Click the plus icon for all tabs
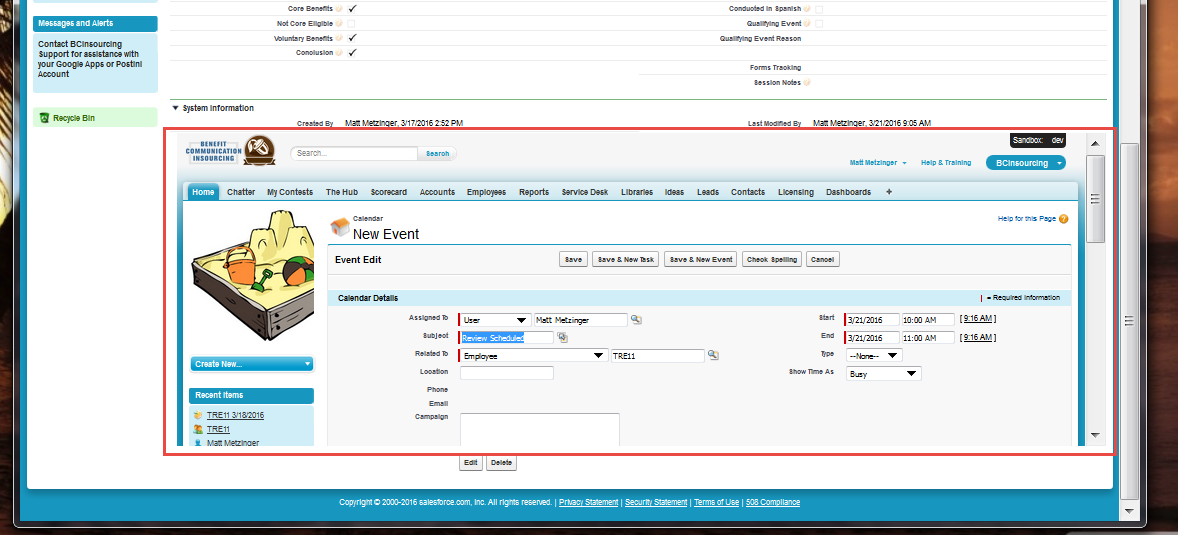The height and width of the screenshot is (535, 1178). 890,192
